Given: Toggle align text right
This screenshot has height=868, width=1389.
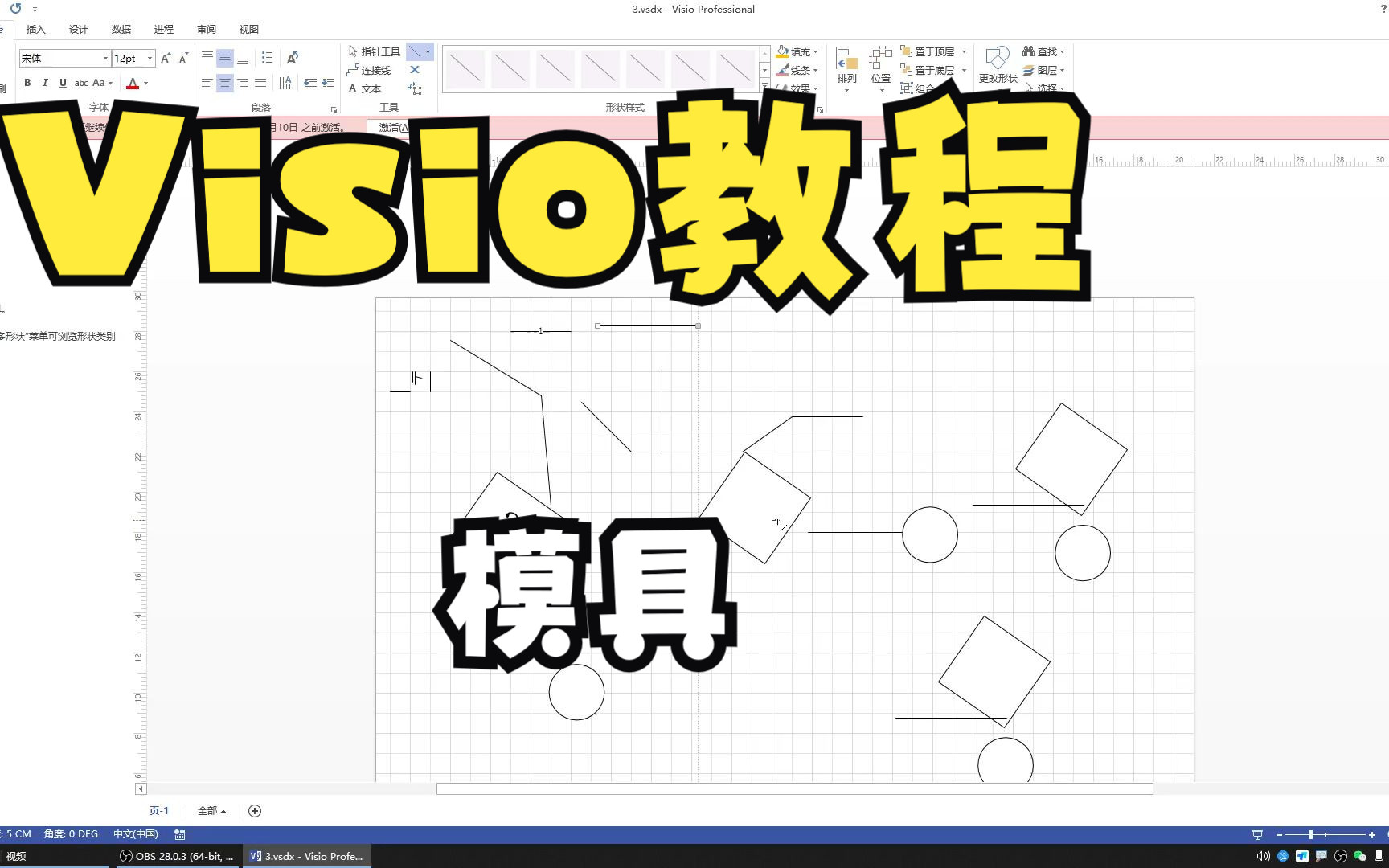Looking at the screenshot, I should point(243,83).
